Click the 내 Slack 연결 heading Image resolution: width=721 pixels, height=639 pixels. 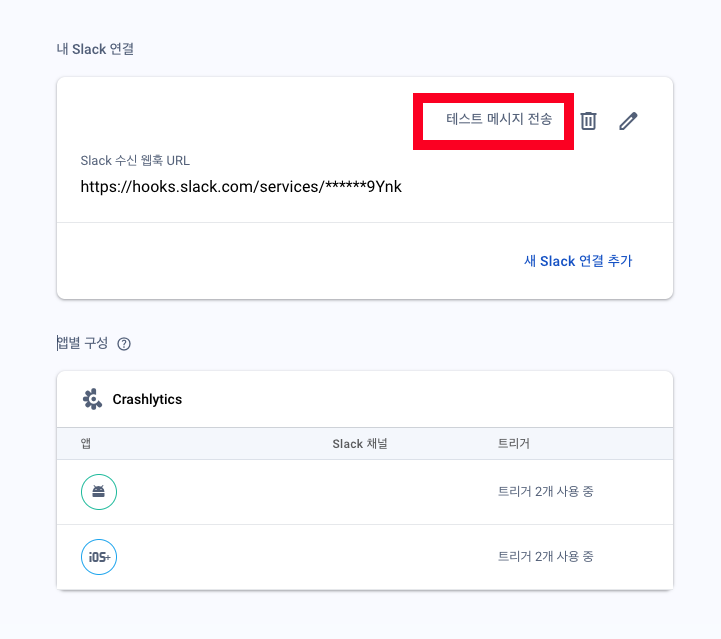[95, 49]
